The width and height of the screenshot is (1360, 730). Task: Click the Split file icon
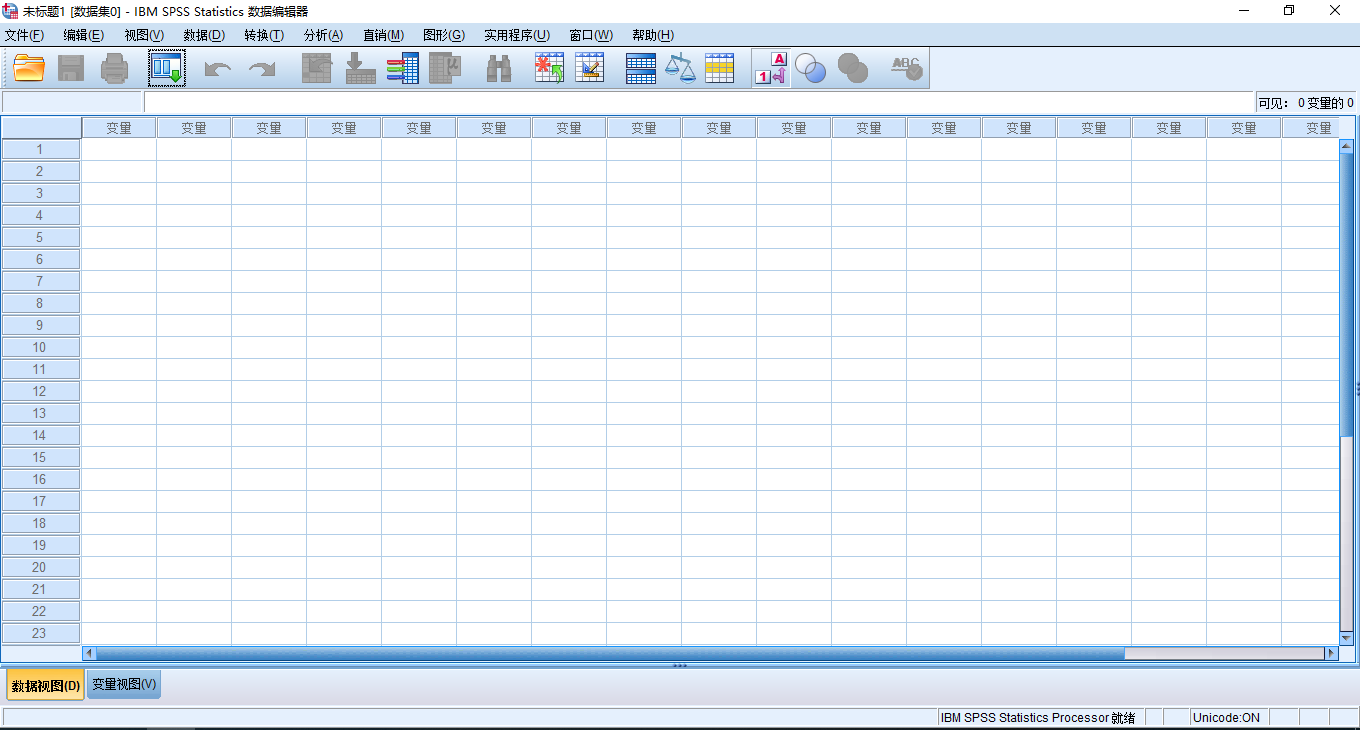[641, 68]
